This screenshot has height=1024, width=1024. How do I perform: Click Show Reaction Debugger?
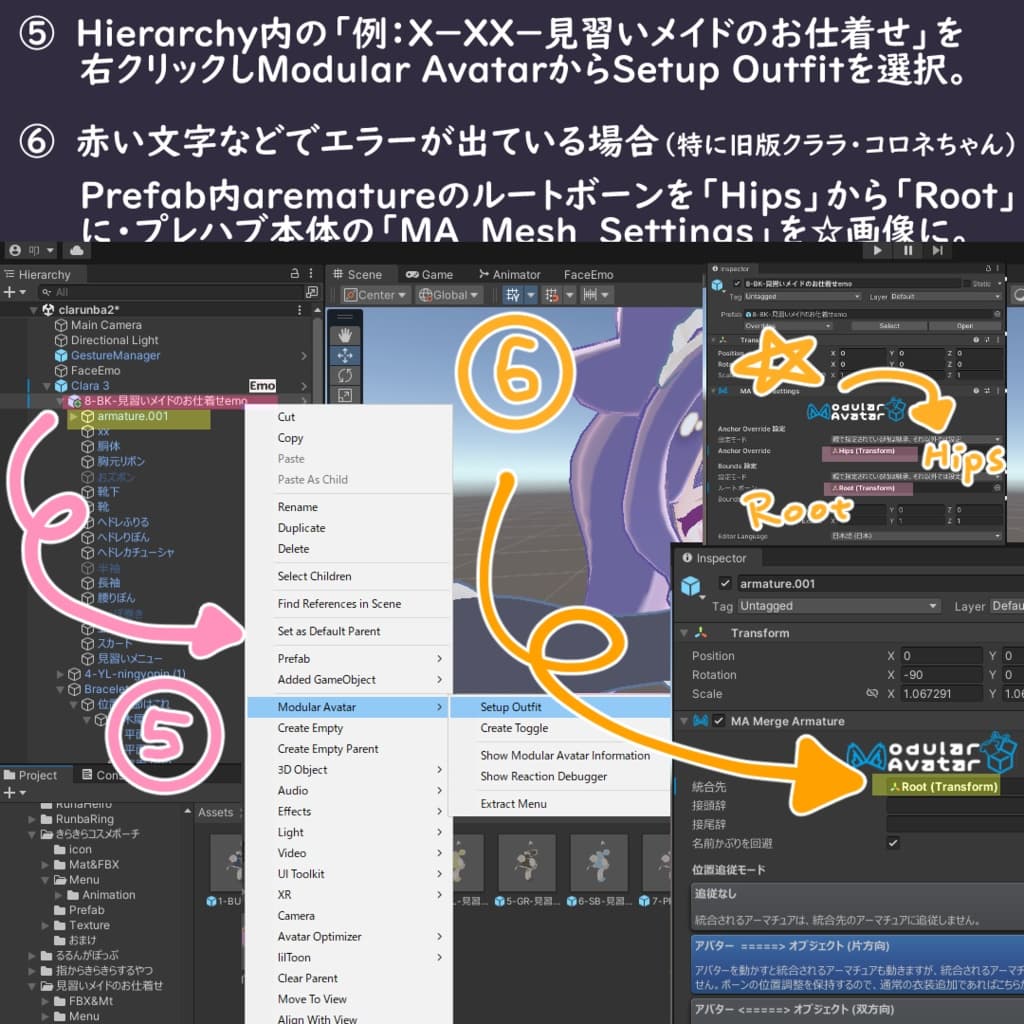[x=560, y=776]
